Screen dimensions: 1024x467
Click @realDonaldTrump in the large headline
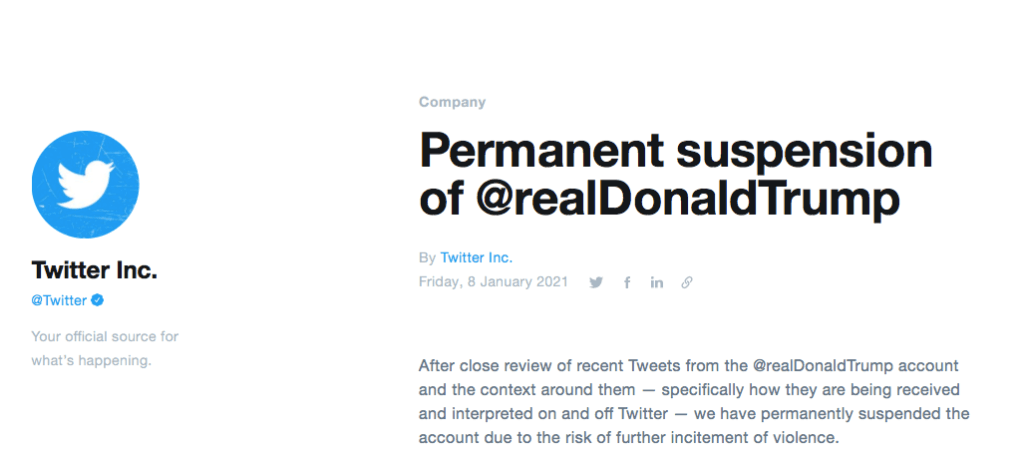coord(688,198)
